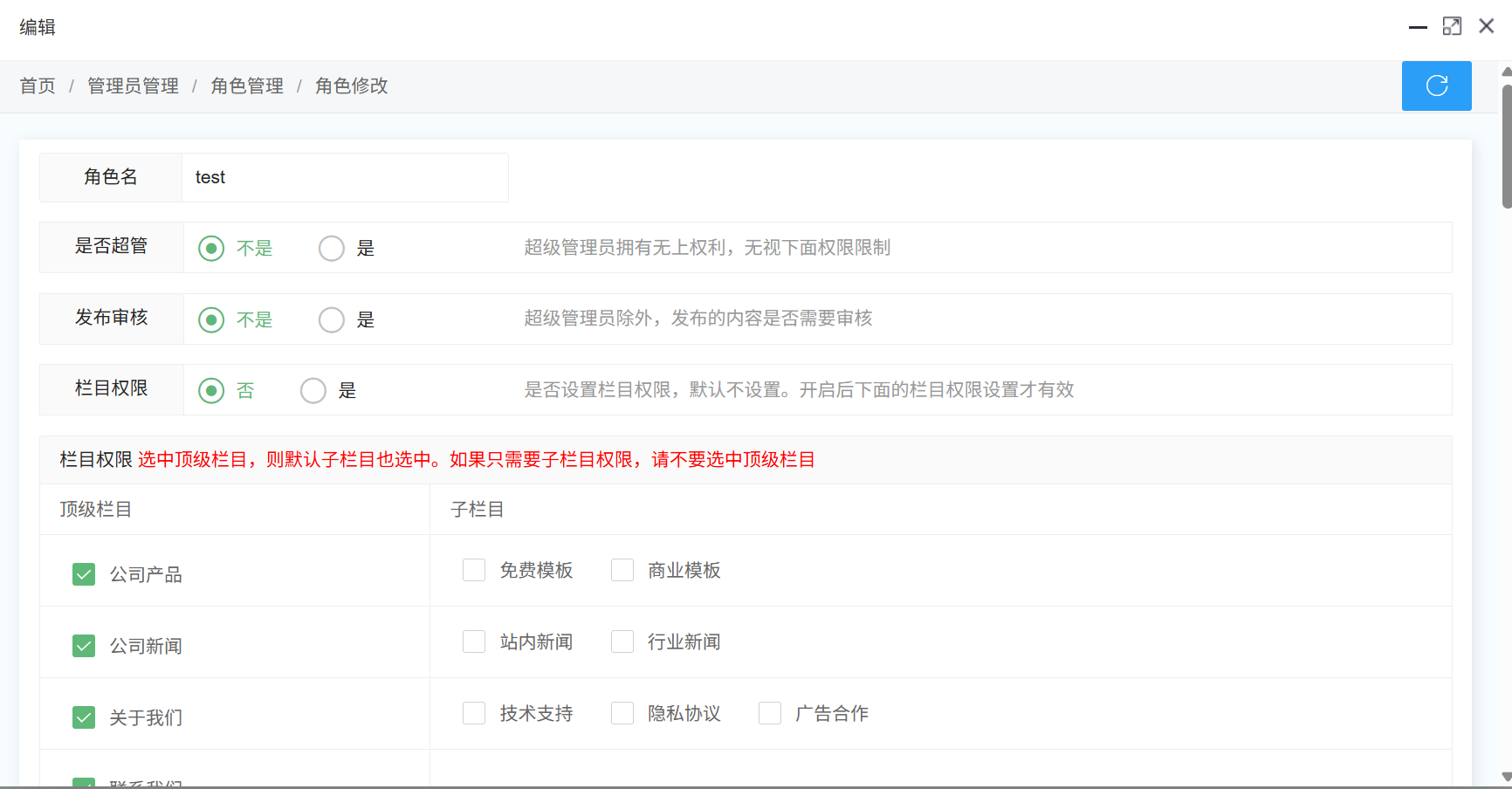This screenshot has height=789, width=1512.
Task: Check the 隐私协议 checkbox
Action: tap(622, 714)
